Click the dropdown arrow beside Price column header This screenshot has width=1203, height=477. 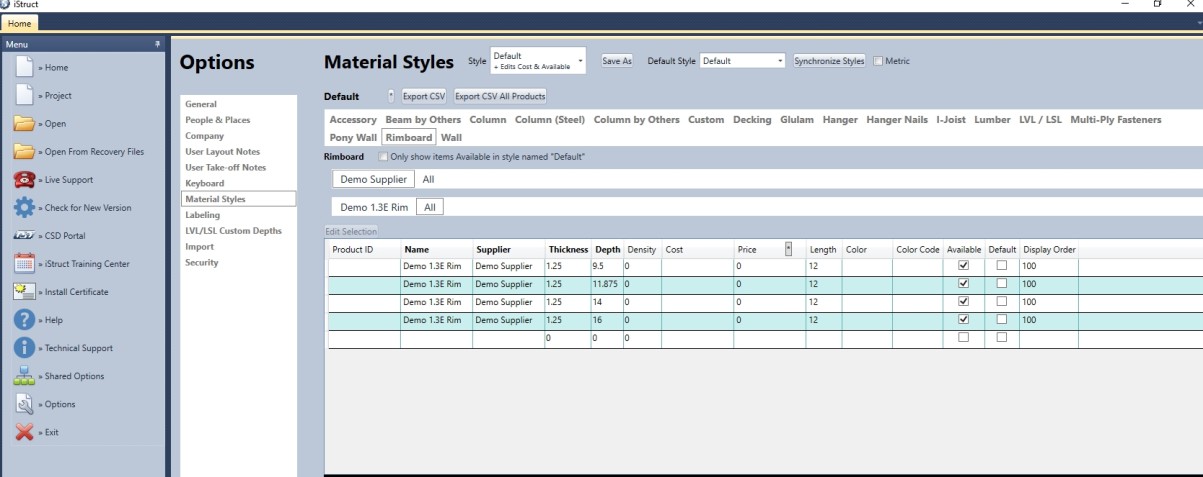pyautogui.click(x=788, y=249)
